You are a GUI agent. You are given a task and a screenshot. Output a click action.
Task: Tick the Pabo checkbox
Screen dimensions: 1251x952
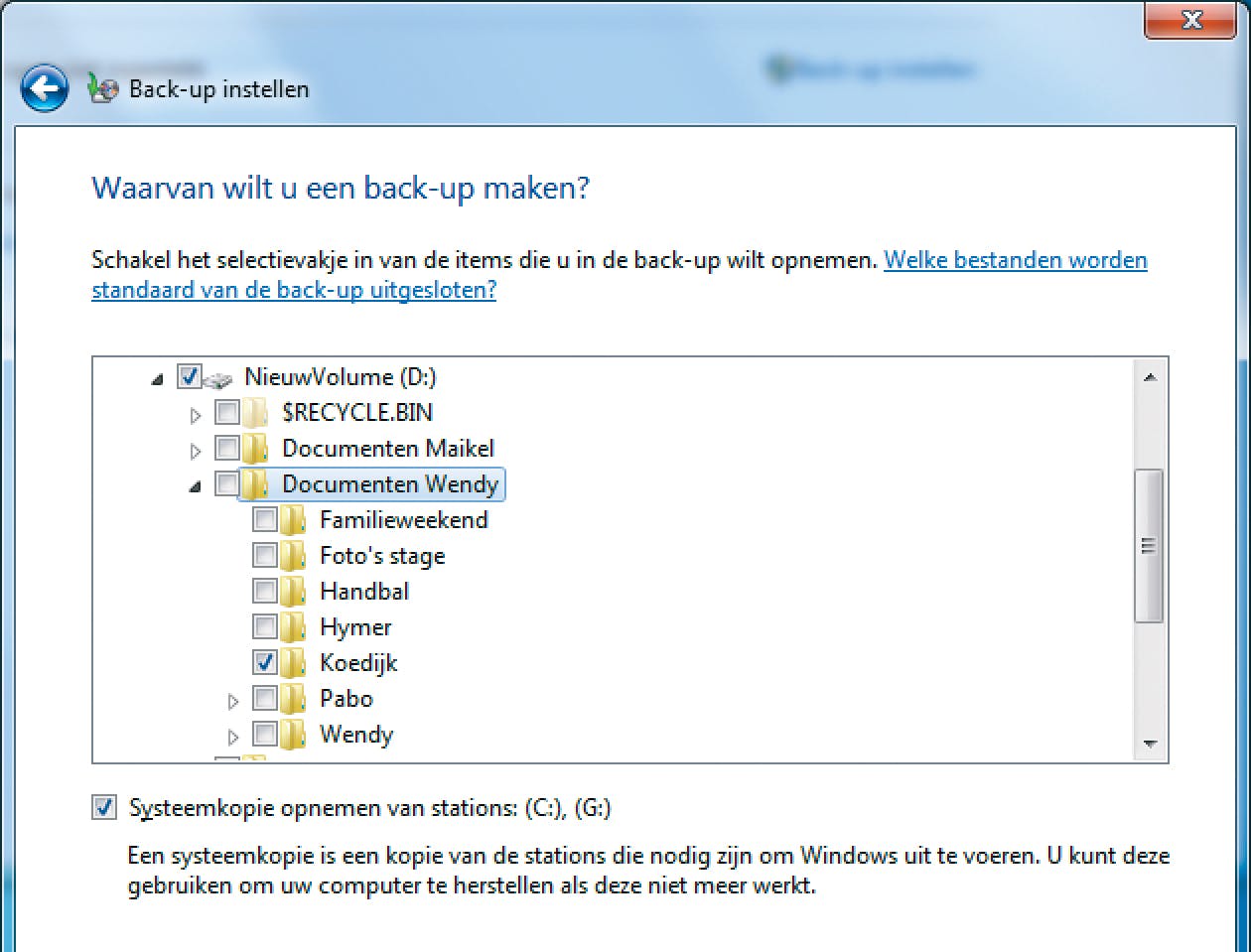tap(265, 698)
